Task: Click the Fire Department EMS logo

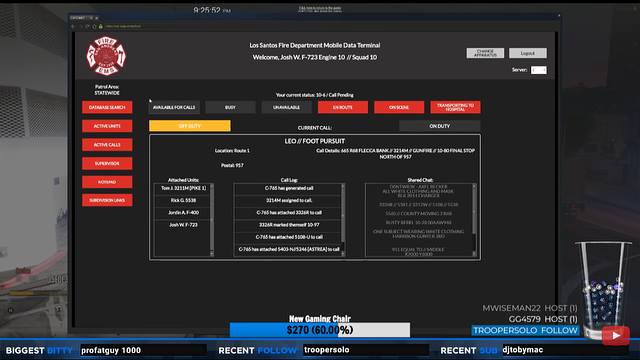Action: (106, 56)
